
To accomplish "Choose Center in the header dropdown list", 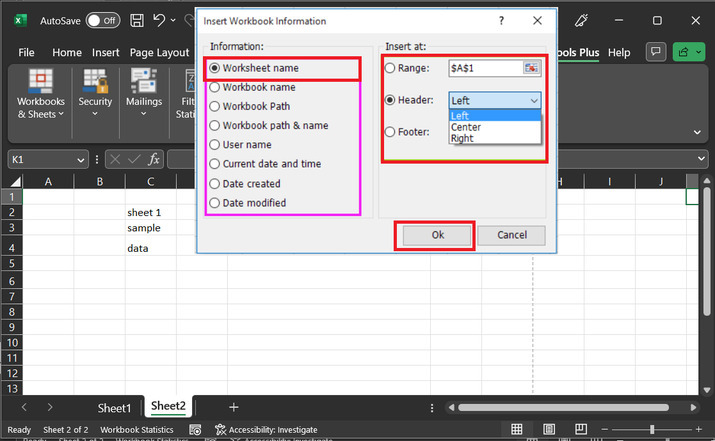I will click(x=495, y=127).
